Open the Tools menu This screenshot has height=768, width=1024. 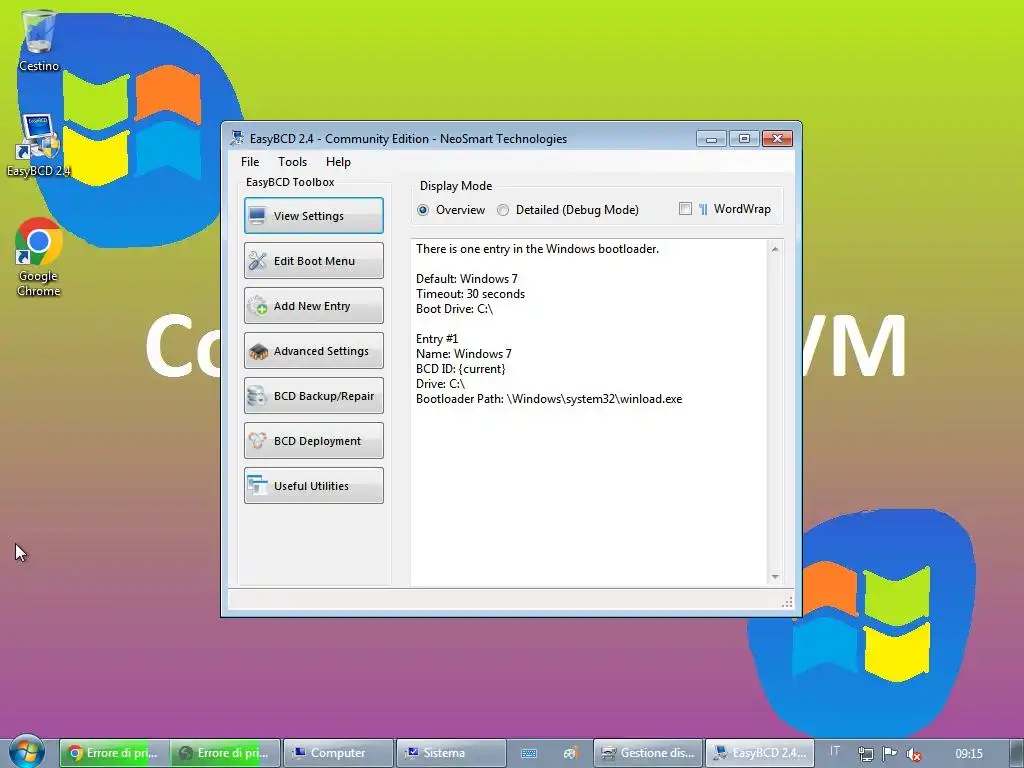click(292, 162)
